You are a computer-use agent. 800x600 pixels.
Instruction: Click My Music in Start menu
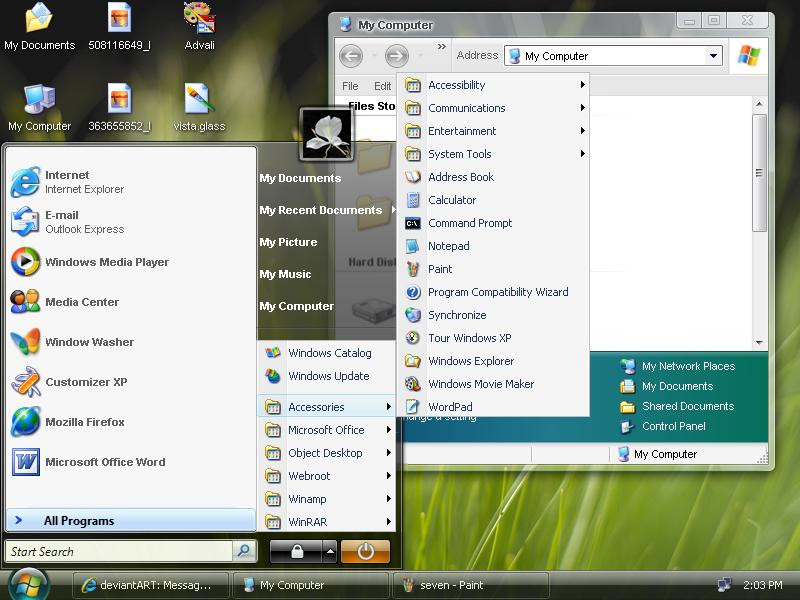[x=285, y=274]
